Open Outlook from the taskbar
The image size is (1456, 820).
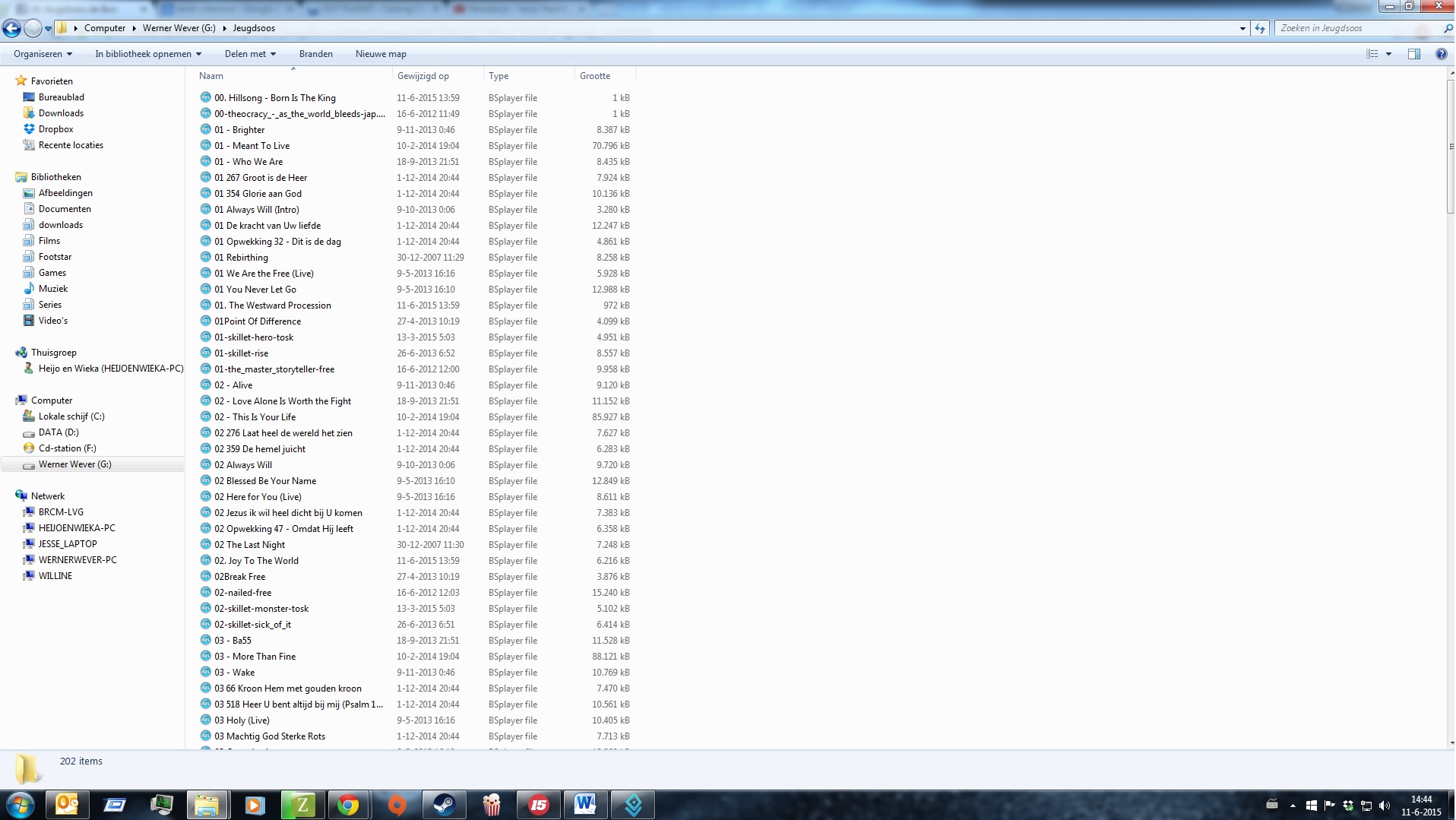[x=67, y=805]
